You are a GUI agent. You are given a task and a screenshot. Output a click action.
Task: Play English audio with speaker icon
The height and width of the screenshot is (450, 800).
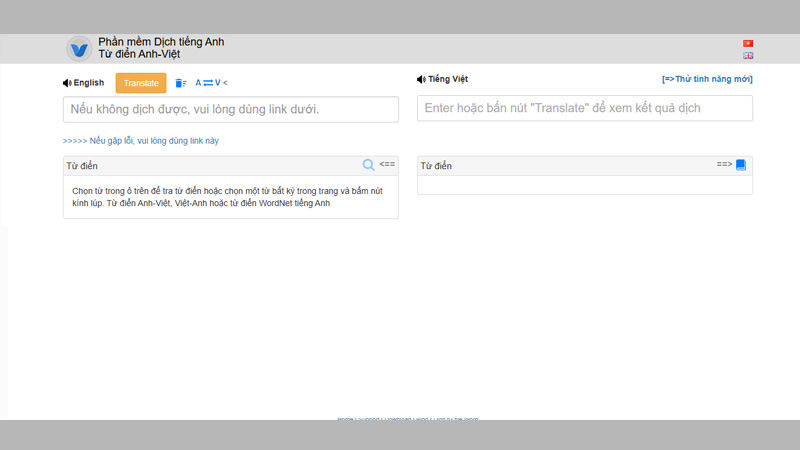pyautogui.click(x=67, y=83)
